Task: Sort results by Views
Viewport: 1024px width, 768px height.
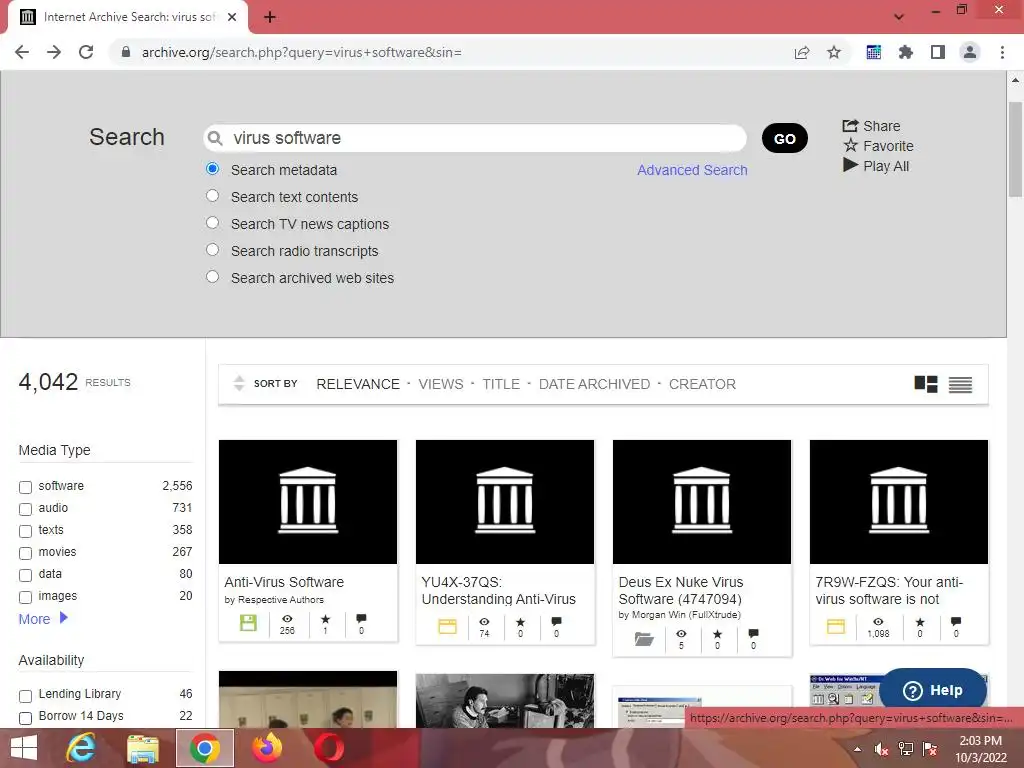Action: [x=441, y=384]
